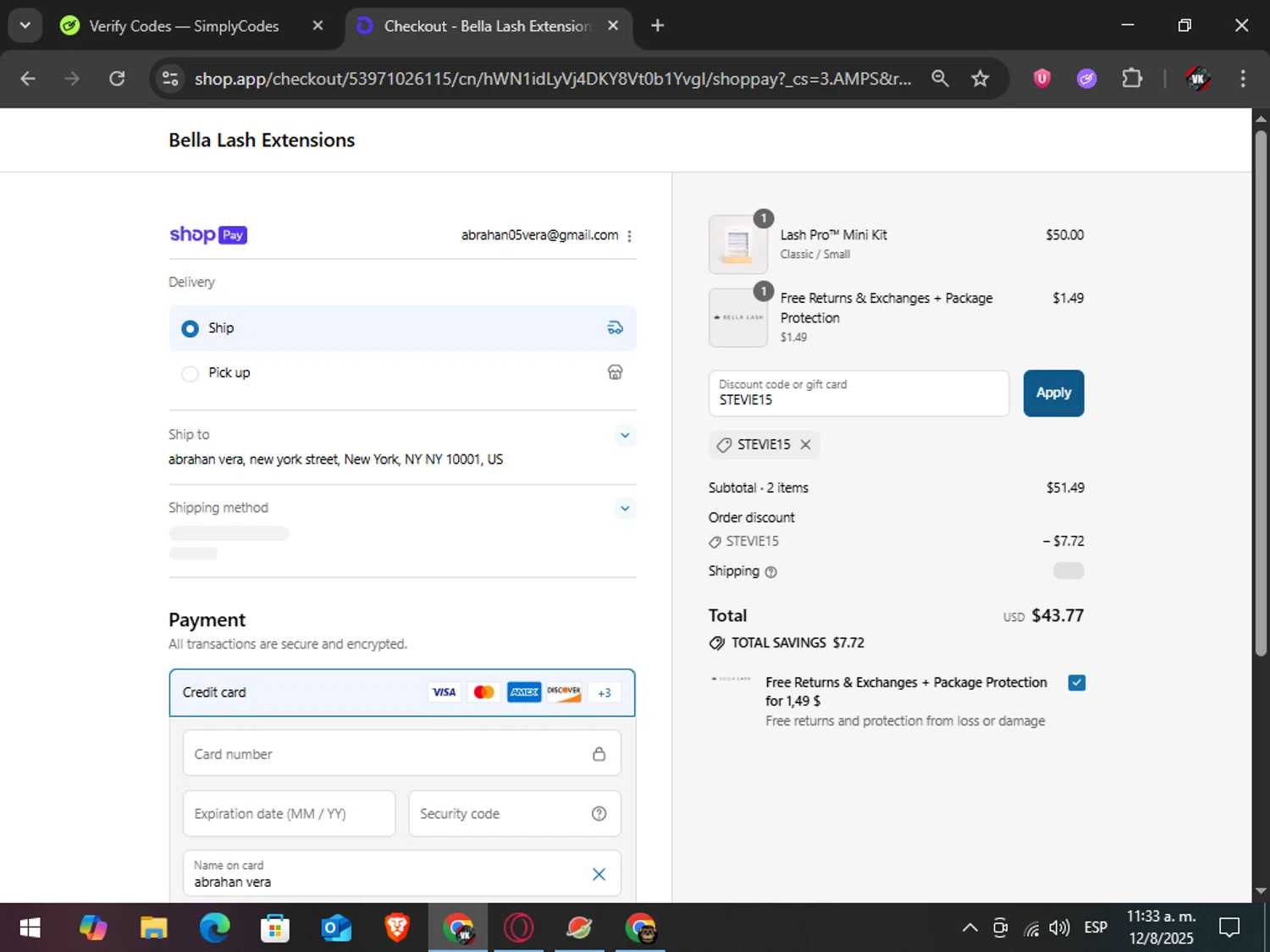This screenshot has height=952, width=1270.
Task: Click the page vertical scrollbar
Action: [1261, 393]
